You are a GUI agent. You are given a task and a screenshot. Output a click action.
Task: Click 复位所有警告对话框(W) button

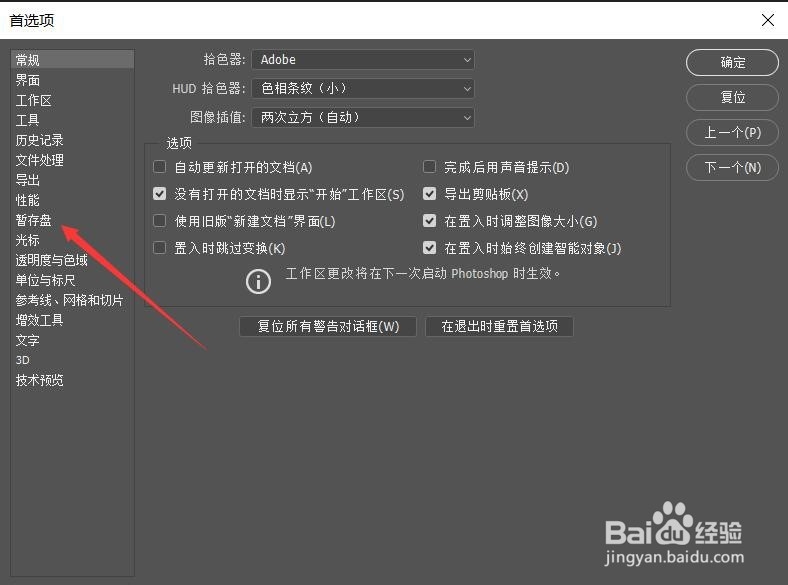[x=328, y=327]
